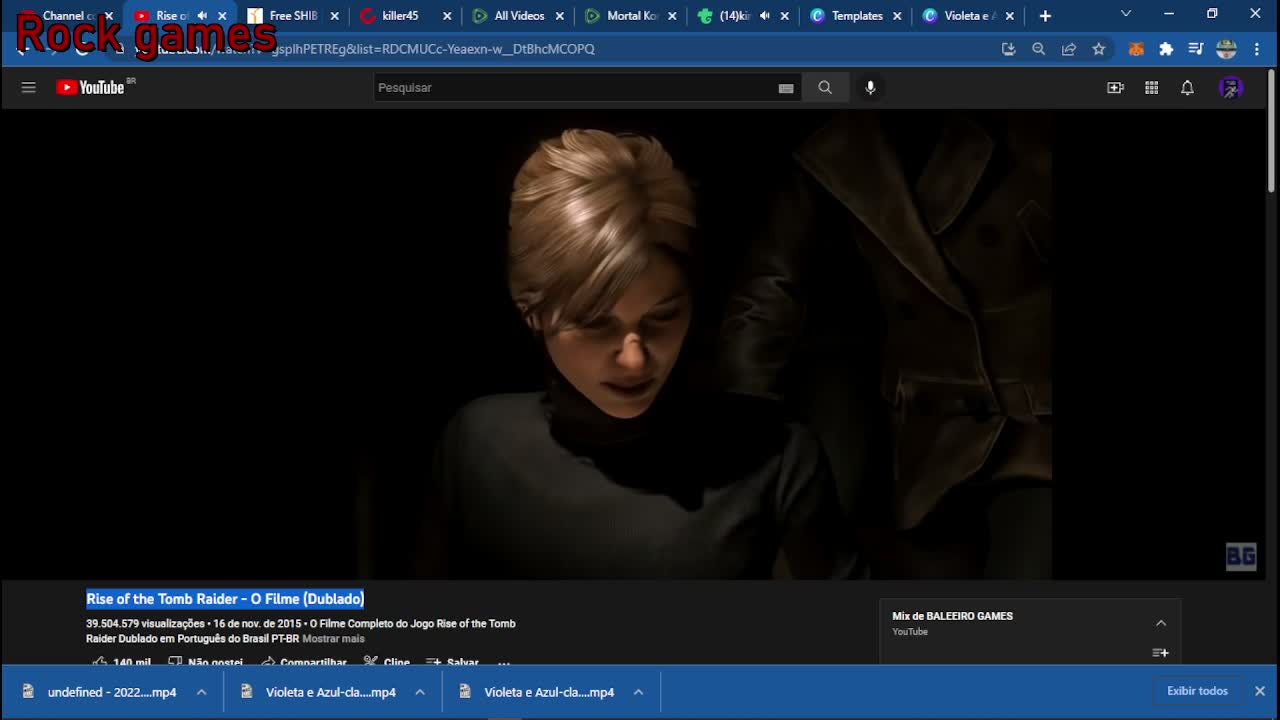Mute the Rise of Tomb Raider tab audio
Screen dimensions: 1280x720
coord(203,16)
